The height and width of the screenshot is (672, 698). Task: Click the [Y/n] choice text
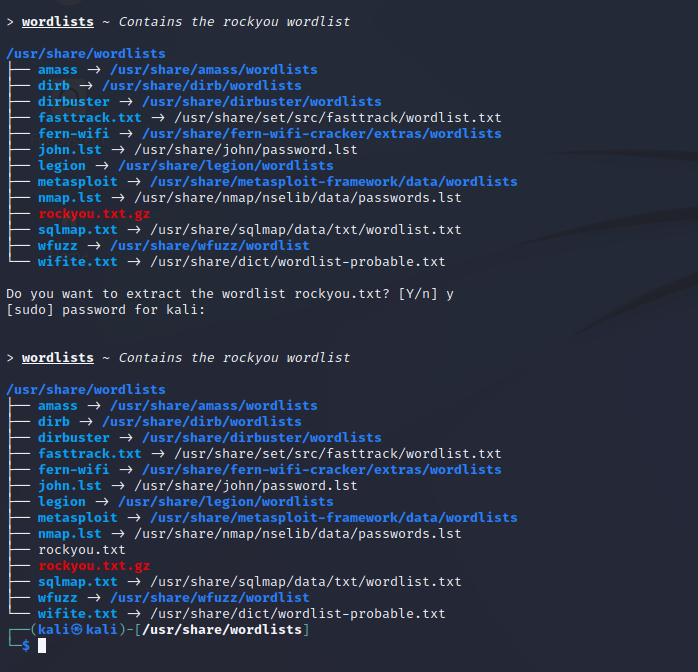coord(418,294)
